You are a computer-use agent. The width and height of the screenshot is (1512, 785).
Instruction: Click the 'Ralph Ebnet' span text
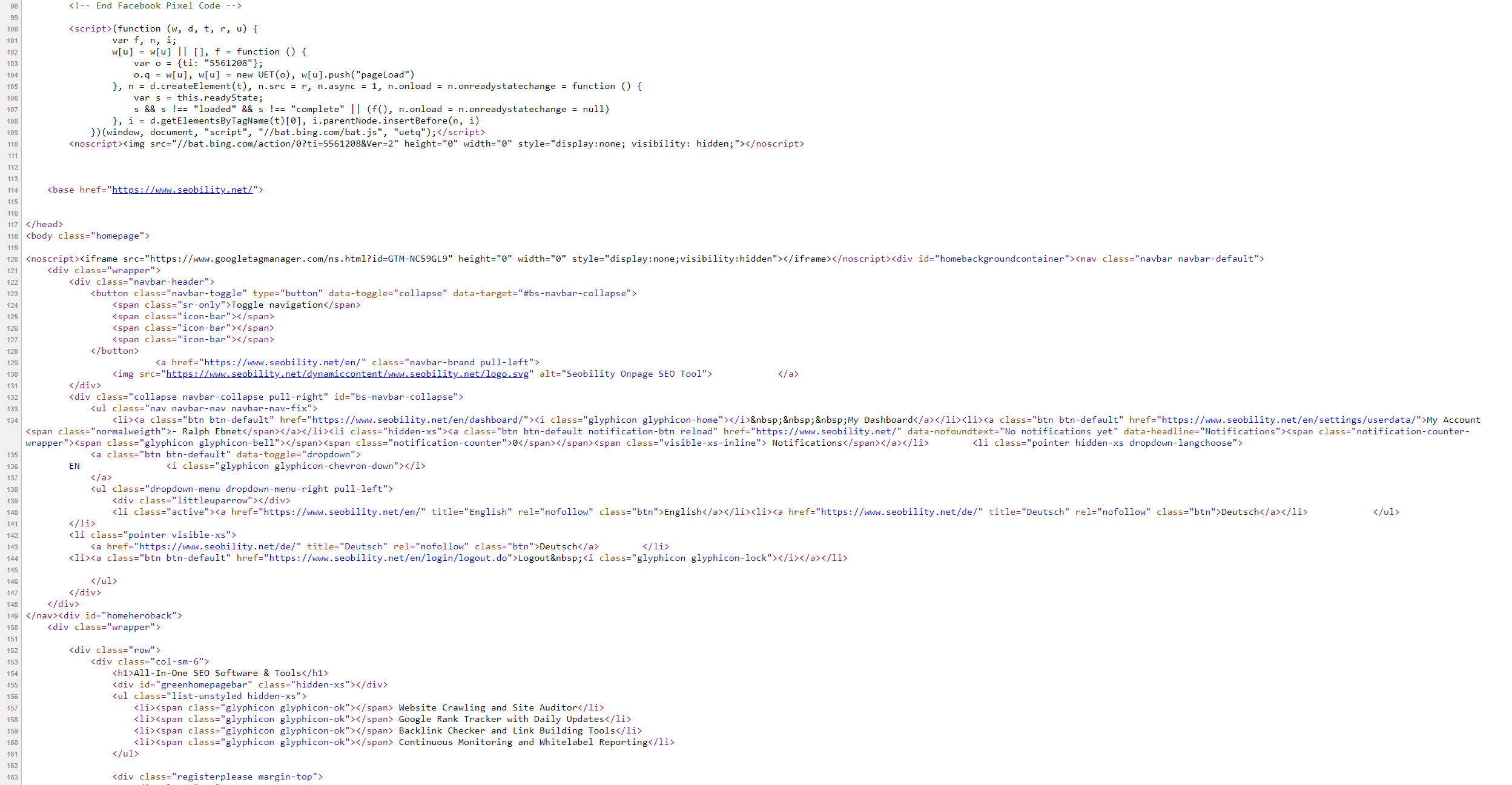tap(212, 431)
